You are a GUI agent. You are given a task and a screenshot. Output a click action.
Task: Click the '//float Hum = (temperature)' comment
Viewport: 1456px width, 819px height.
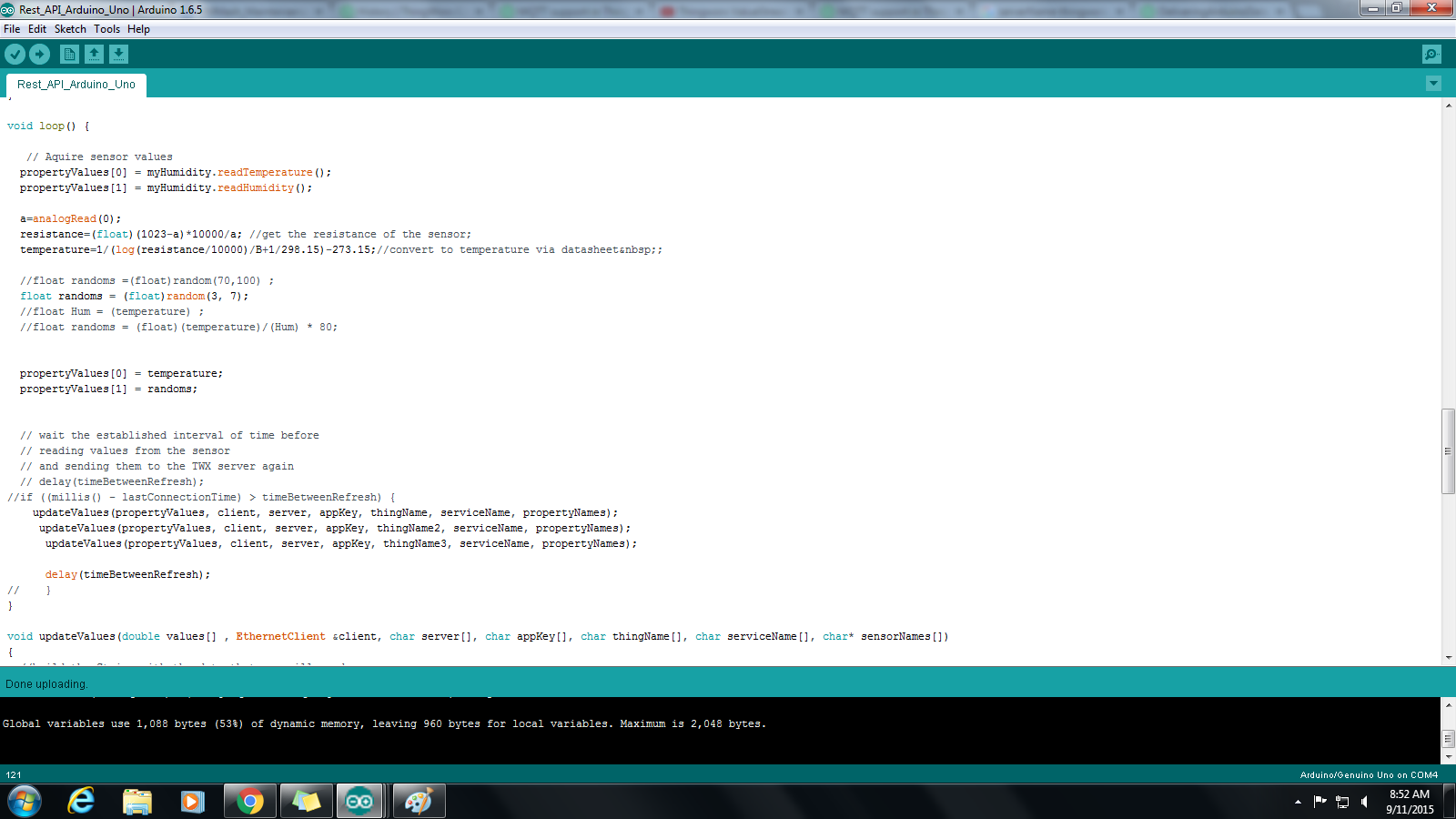click(112, 312)
